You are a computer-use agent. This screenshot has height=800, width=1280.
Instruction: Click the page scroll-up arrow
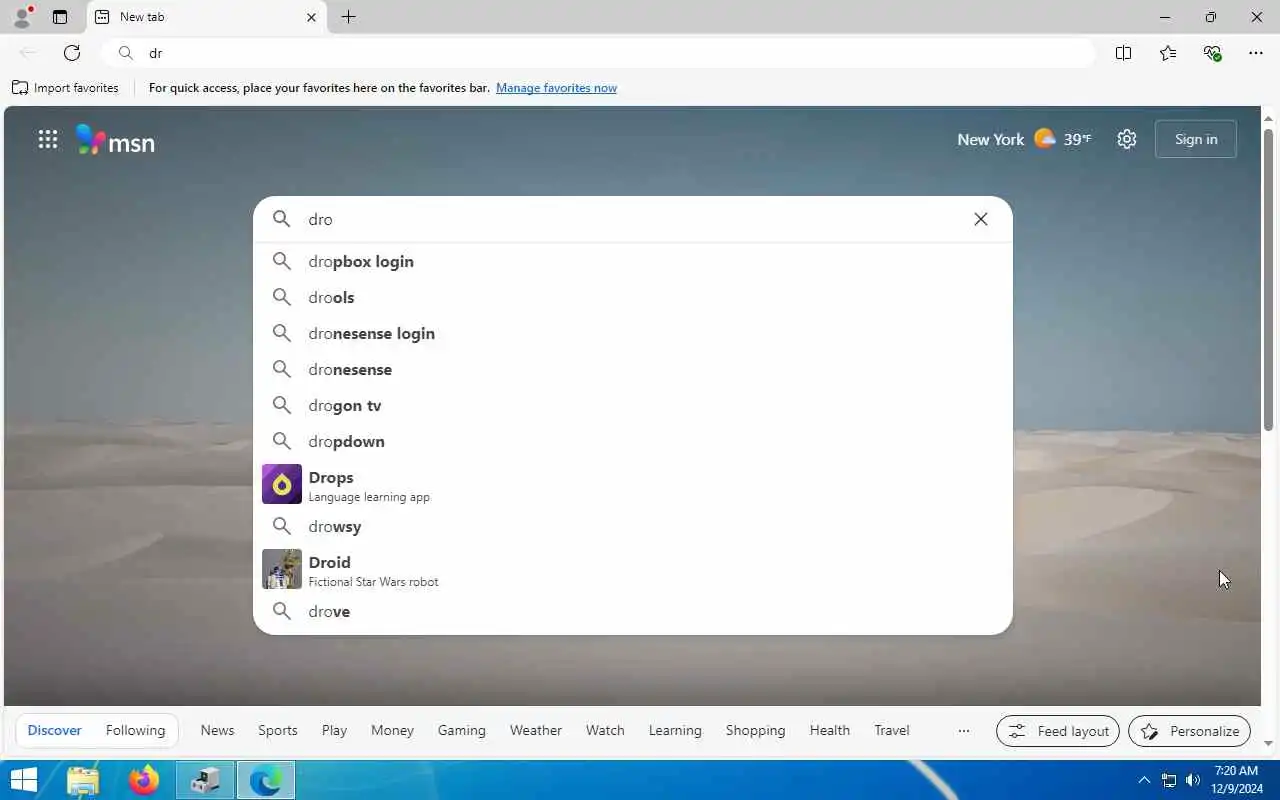[x=1269, y=118]
